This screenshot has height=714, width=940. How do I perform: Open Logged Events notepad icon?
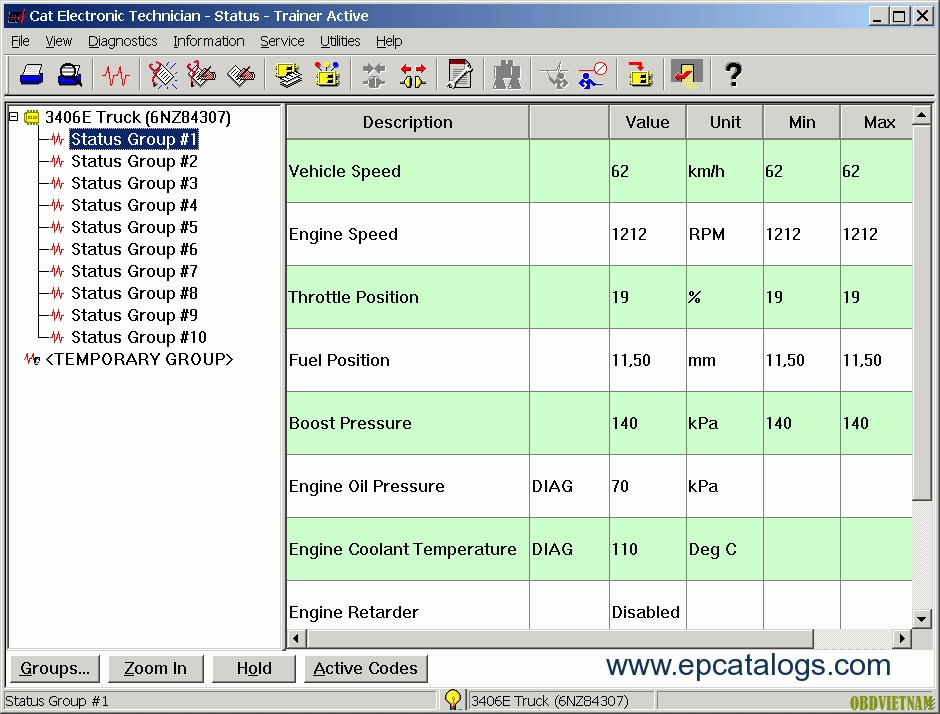click(x=241, y=76)
